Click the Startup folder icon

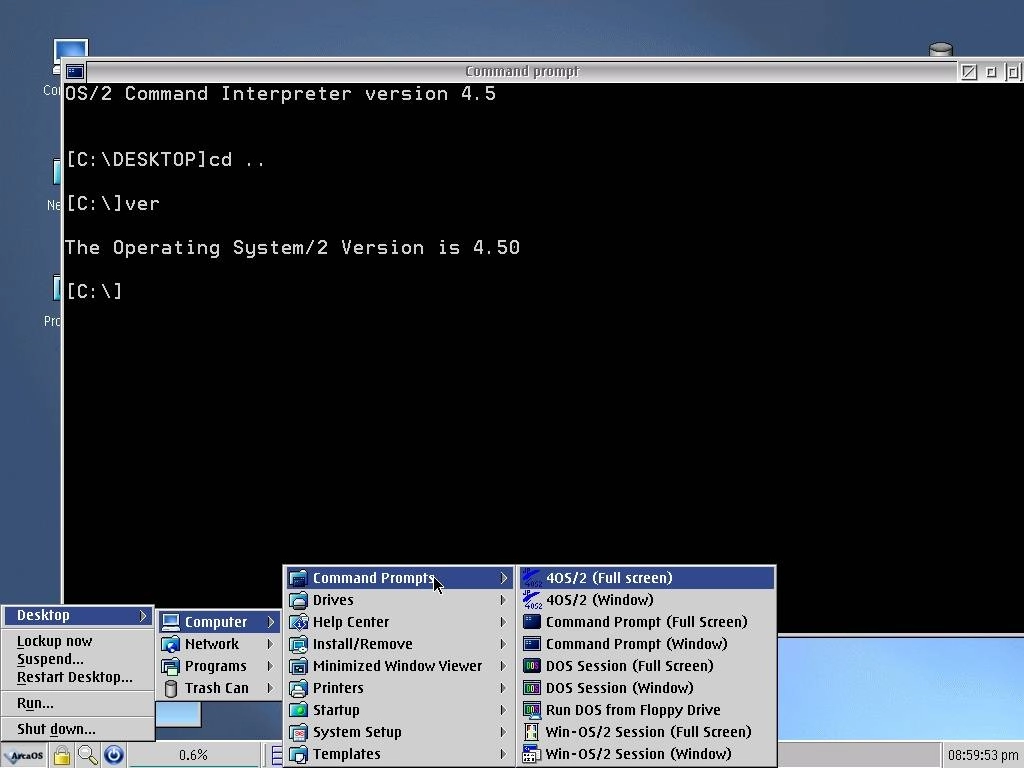point(298,710)
